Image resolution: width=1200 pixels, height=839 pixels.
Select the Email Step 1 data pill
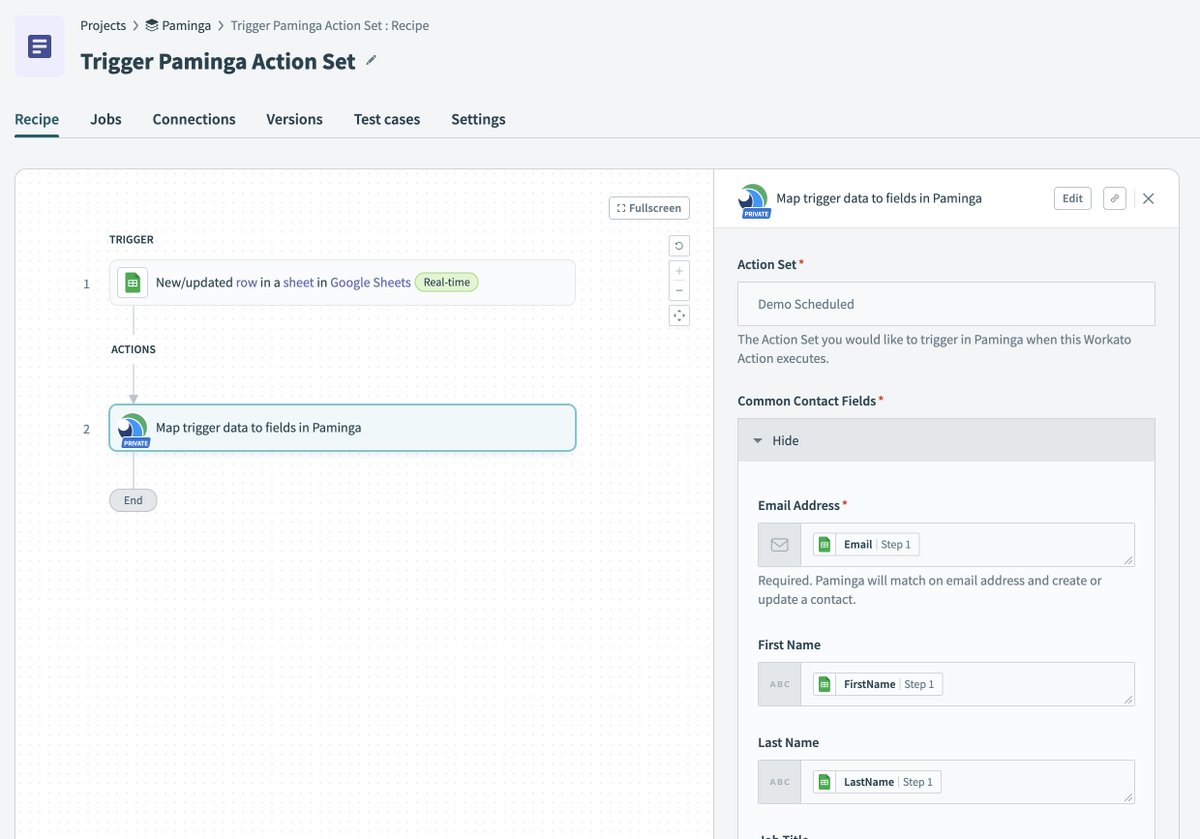[866, 545]
